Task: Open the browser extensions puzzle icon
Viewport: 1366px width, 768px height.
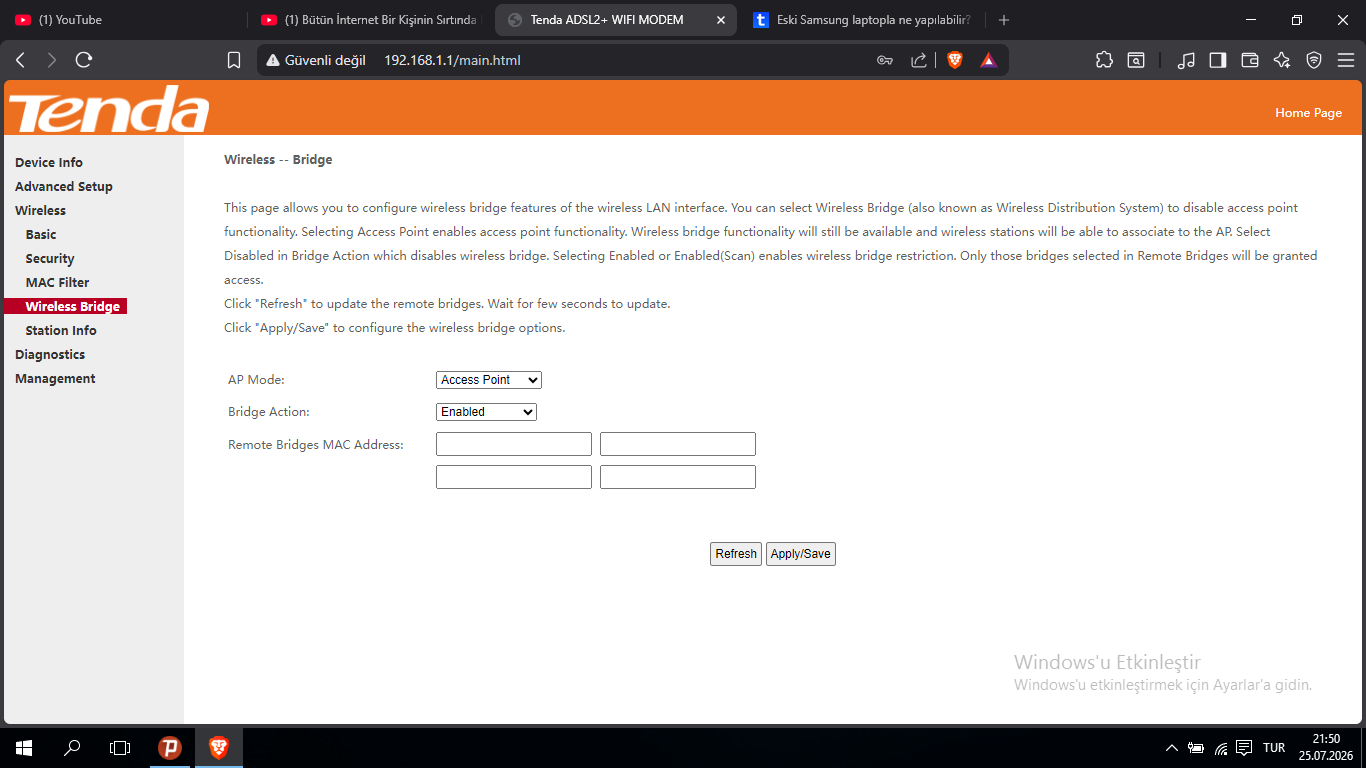Action: coord(1104,60)
